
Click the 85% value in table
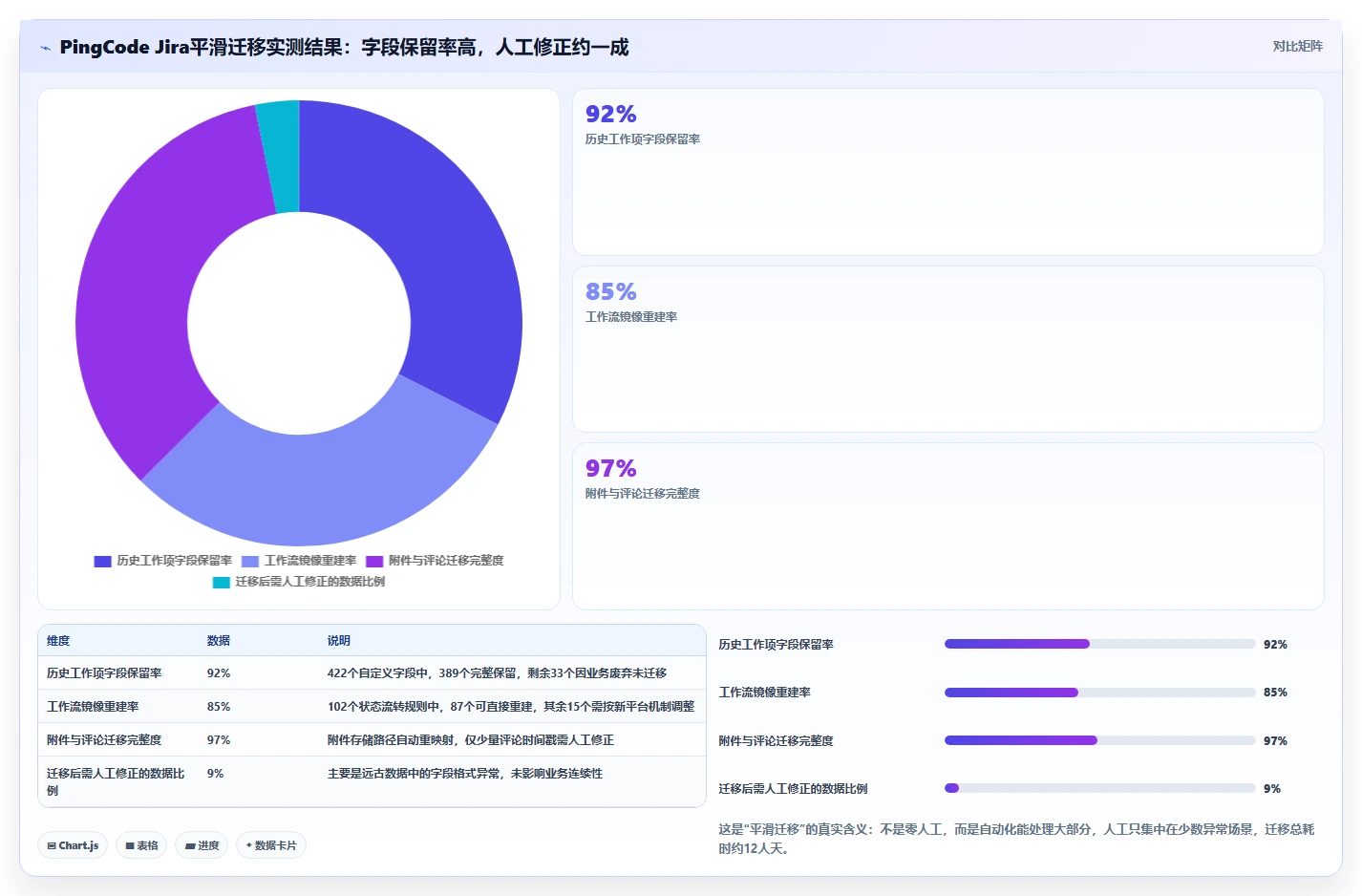click(x=219, y=707)
